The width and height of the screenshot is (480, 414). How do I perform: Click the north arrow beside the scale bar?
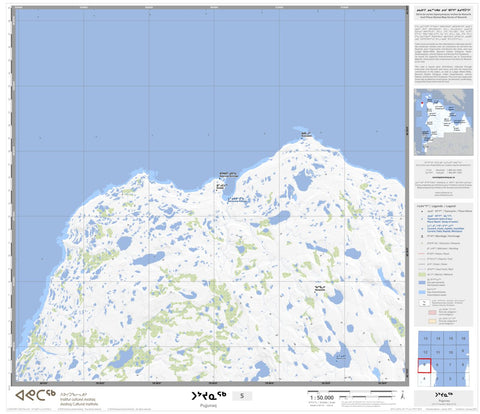coord(403,395)
